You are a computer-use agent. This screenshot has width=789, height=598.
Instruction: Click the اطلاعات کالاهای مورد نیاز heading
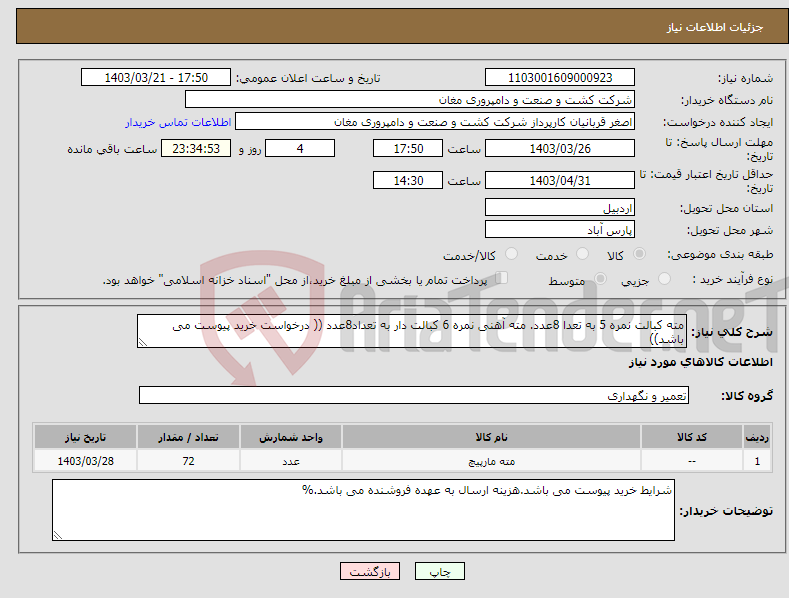(700, 362)
